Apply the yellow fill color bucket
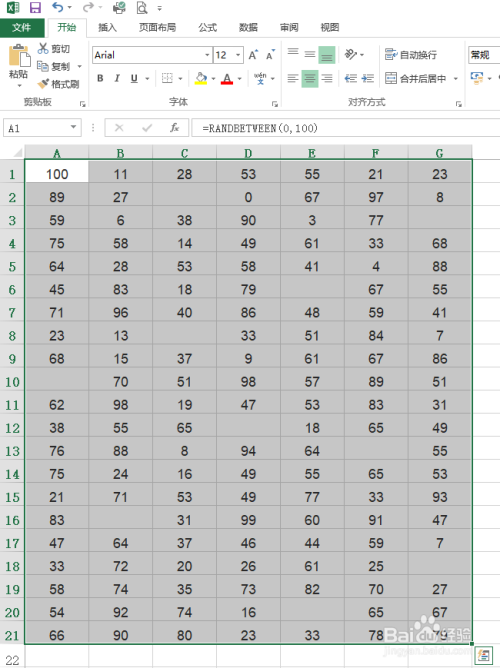 tap(201, 78)
